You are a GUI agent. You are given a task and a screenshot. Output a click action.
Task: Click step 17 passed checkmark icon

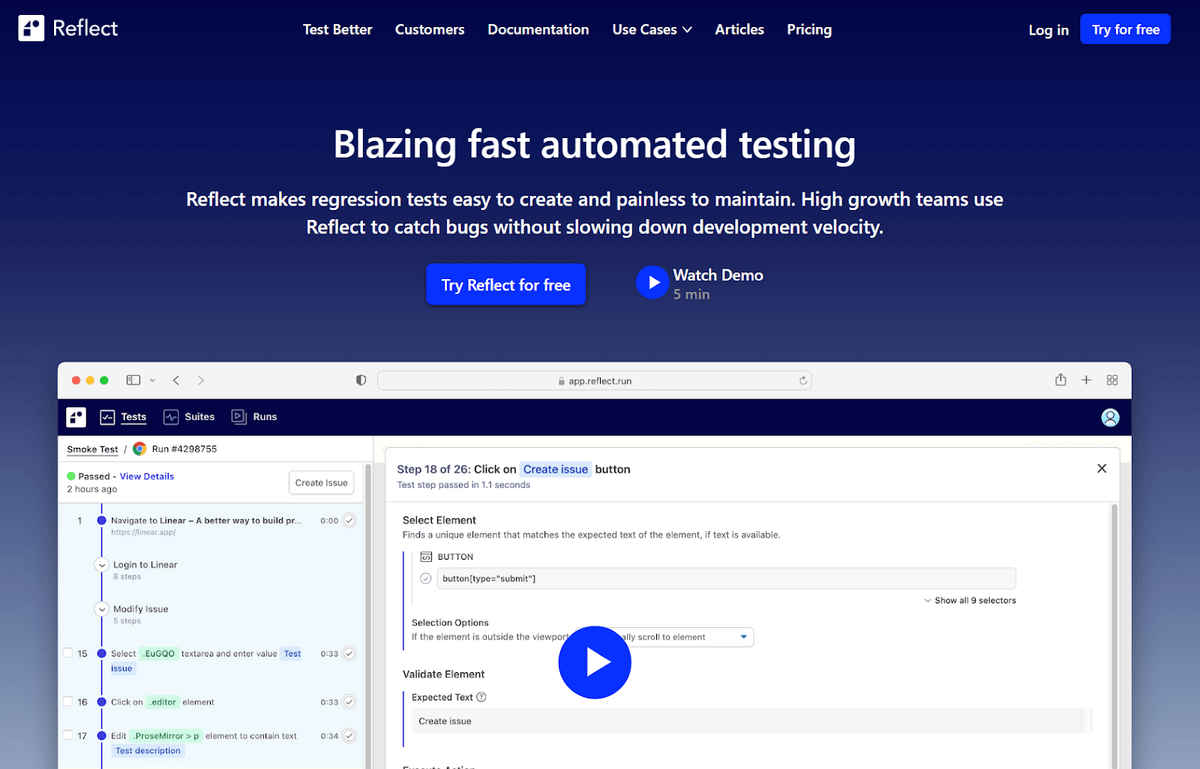(349, 736)
